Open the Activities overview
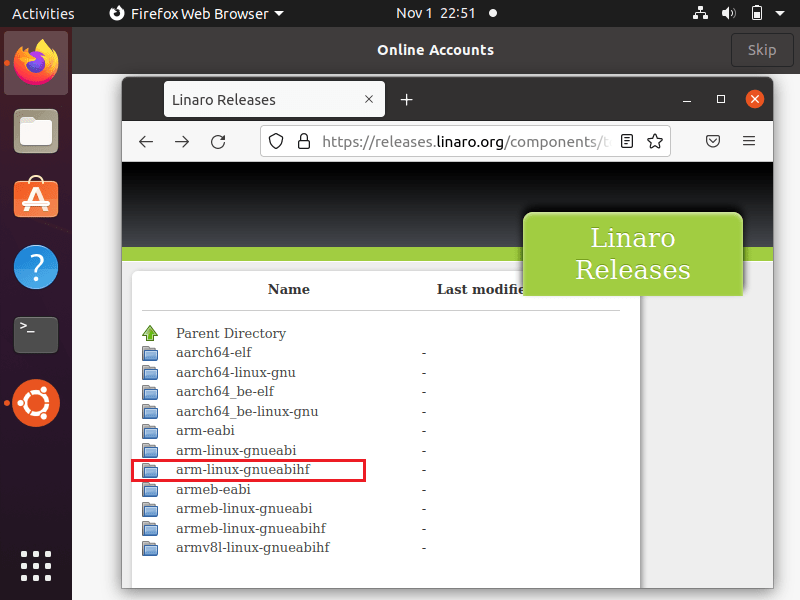 coord(43,13)
